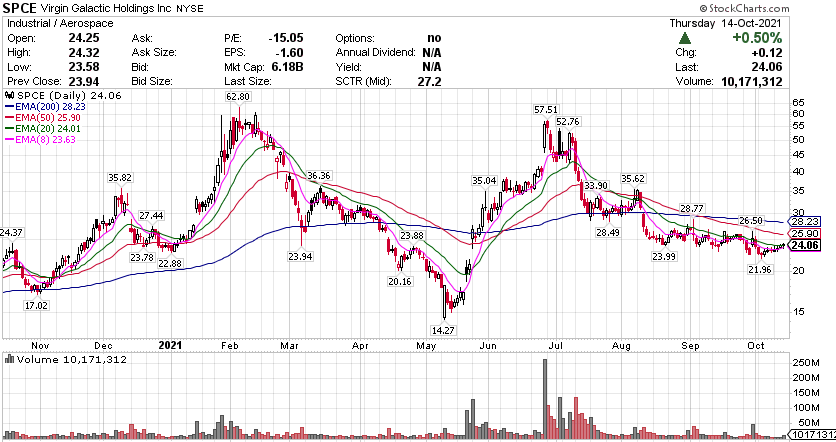Image resolution: width=836 pixels, height=442 pixels.
Task: Click the 23.78 price annotation
Action: click(x=142, y=257)
